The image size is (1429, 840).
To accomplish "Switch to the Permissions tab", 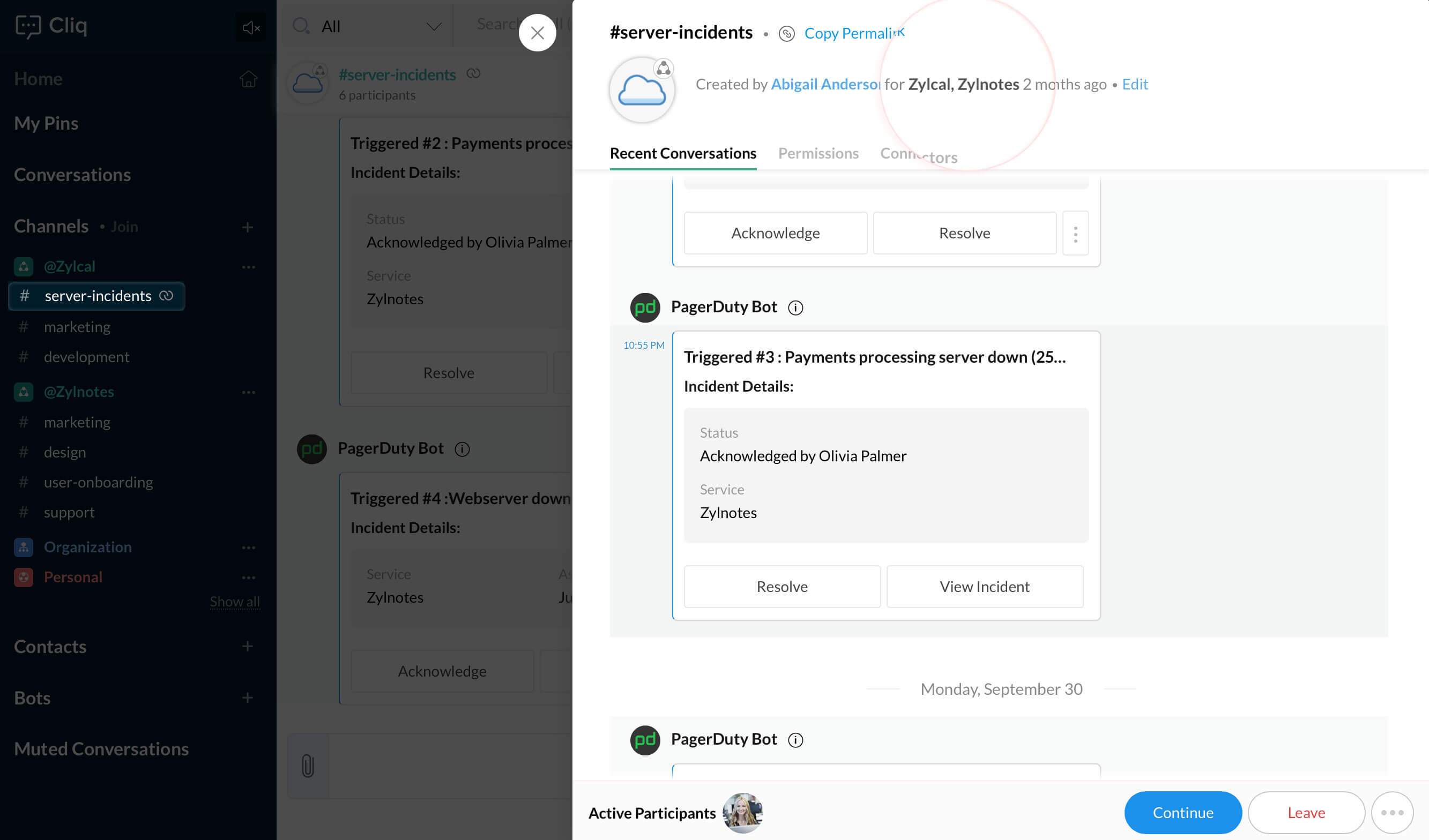I will [x=818, y=154].
